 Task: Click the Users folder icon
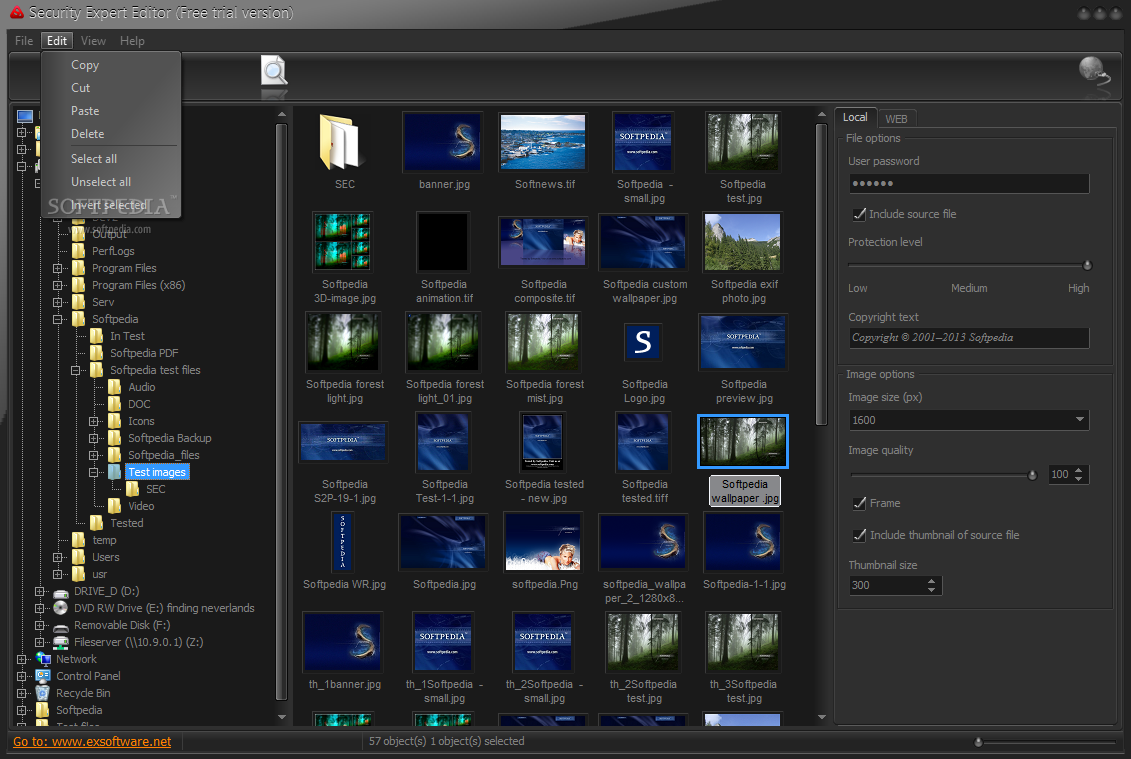[x=79, y=557]
